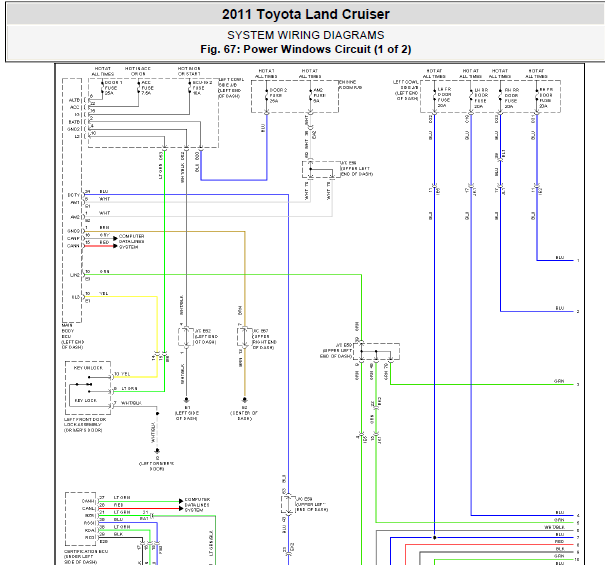Click the KEY LOCK switch label
Image resolution: width=605 pixels, height=565 pixels.
click(86, 401)
